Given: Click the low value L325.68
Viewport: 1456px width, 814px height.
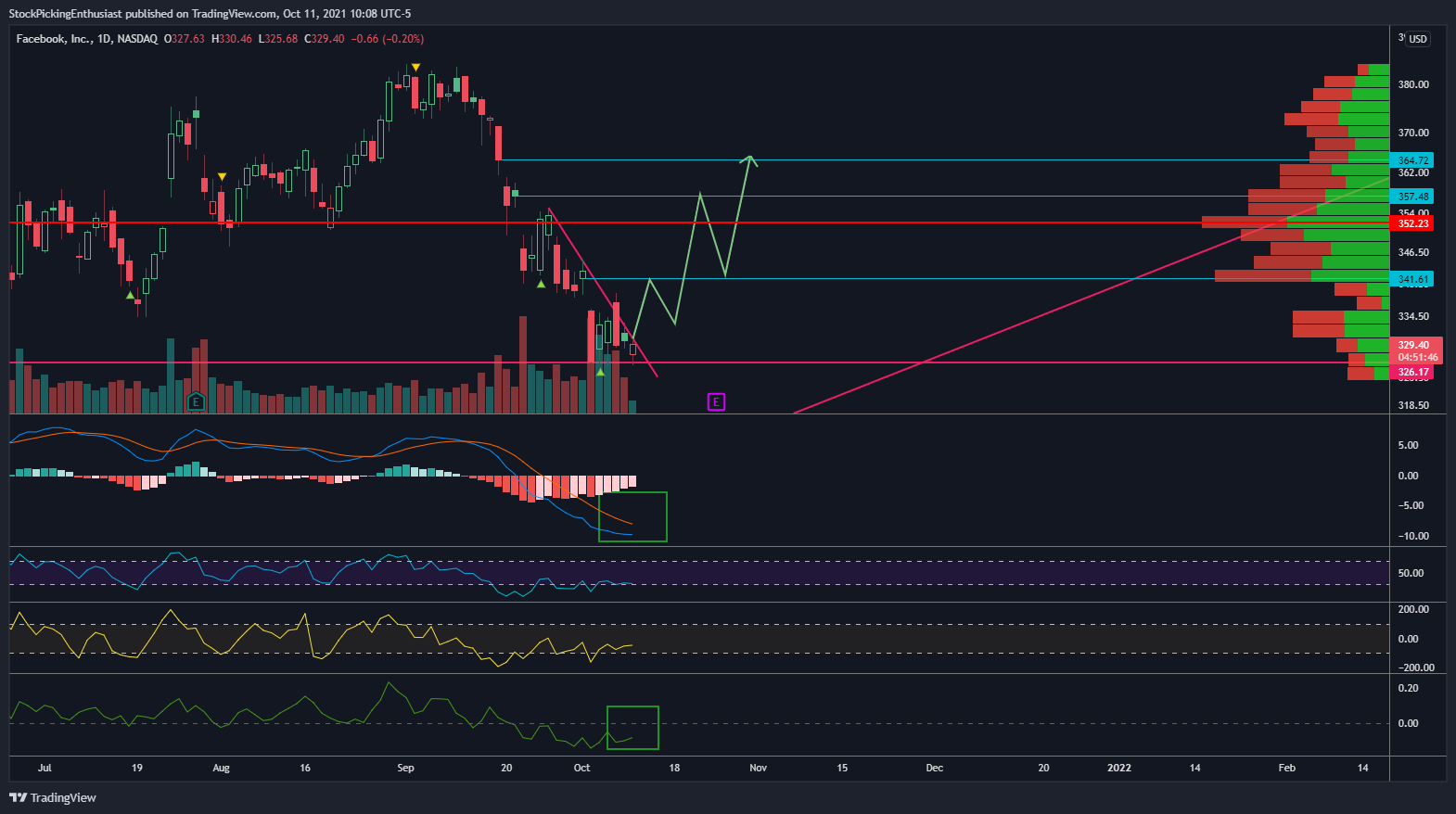Looking at the screenshot, I should pos(278,39).
